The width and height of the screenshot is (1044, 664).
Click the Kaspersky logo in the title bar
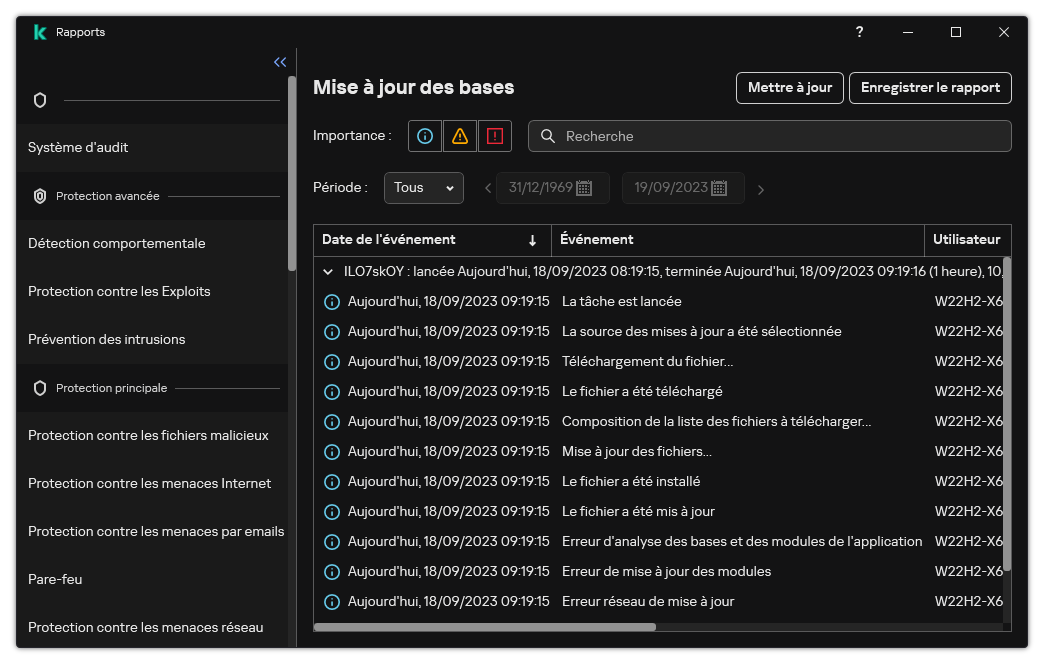coord(40,32)
